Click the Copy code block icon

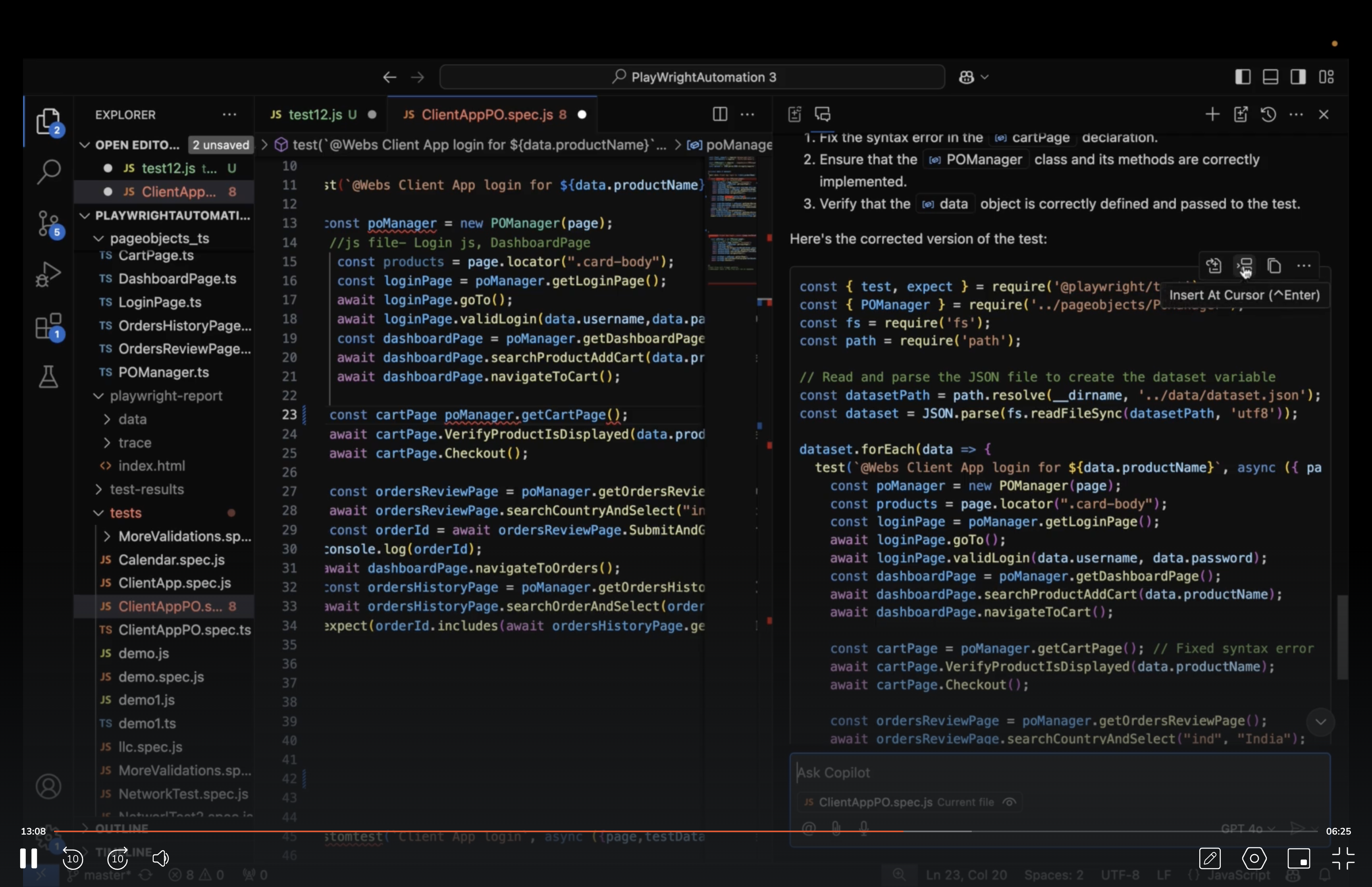click(1274, 266)
